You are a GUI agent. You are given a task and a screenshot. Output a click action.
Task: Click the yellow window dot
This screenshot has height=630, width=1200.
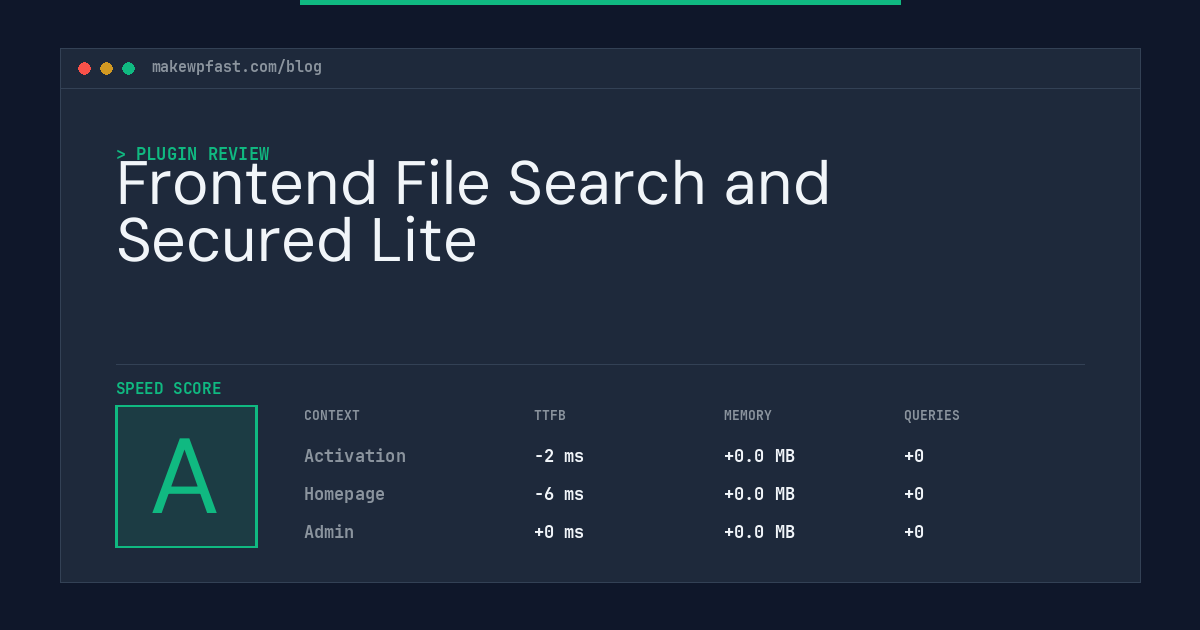pyautogui.click(x=106, y=68)
